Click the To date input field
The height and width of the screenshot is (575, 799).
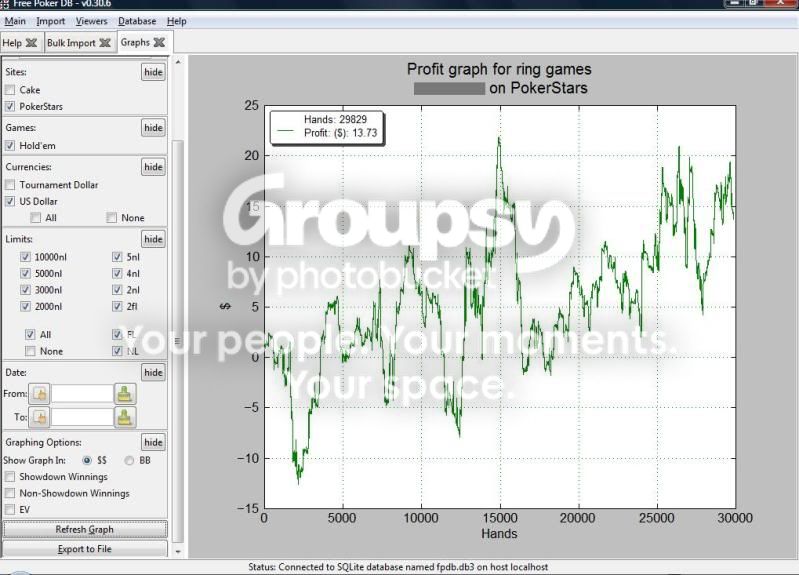tap(82, 417)
